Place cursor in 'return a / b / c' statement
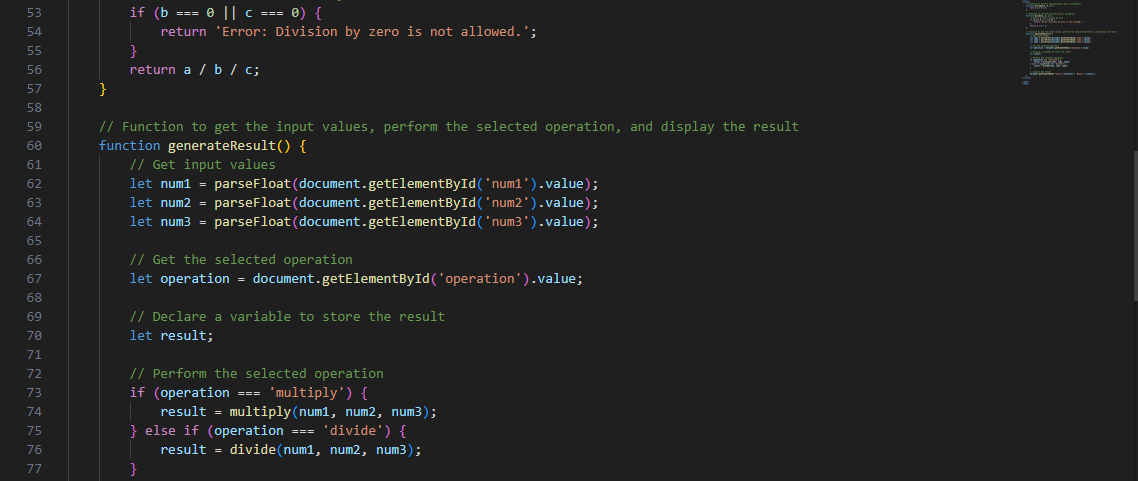This screenshot has height=481, width=1138. click(195, 70)
